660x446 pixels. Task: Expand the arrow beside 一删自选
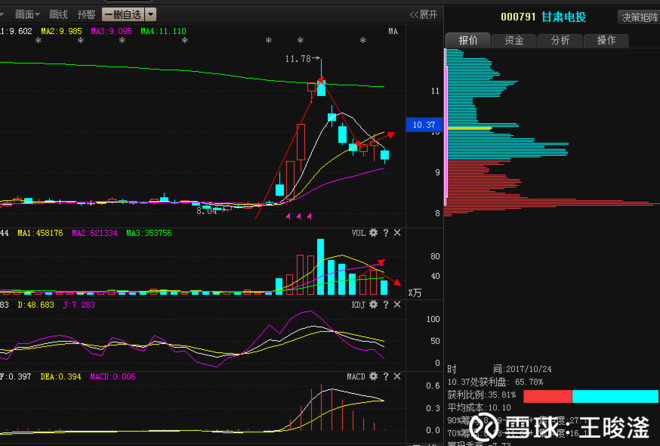(x=151, y=15)
